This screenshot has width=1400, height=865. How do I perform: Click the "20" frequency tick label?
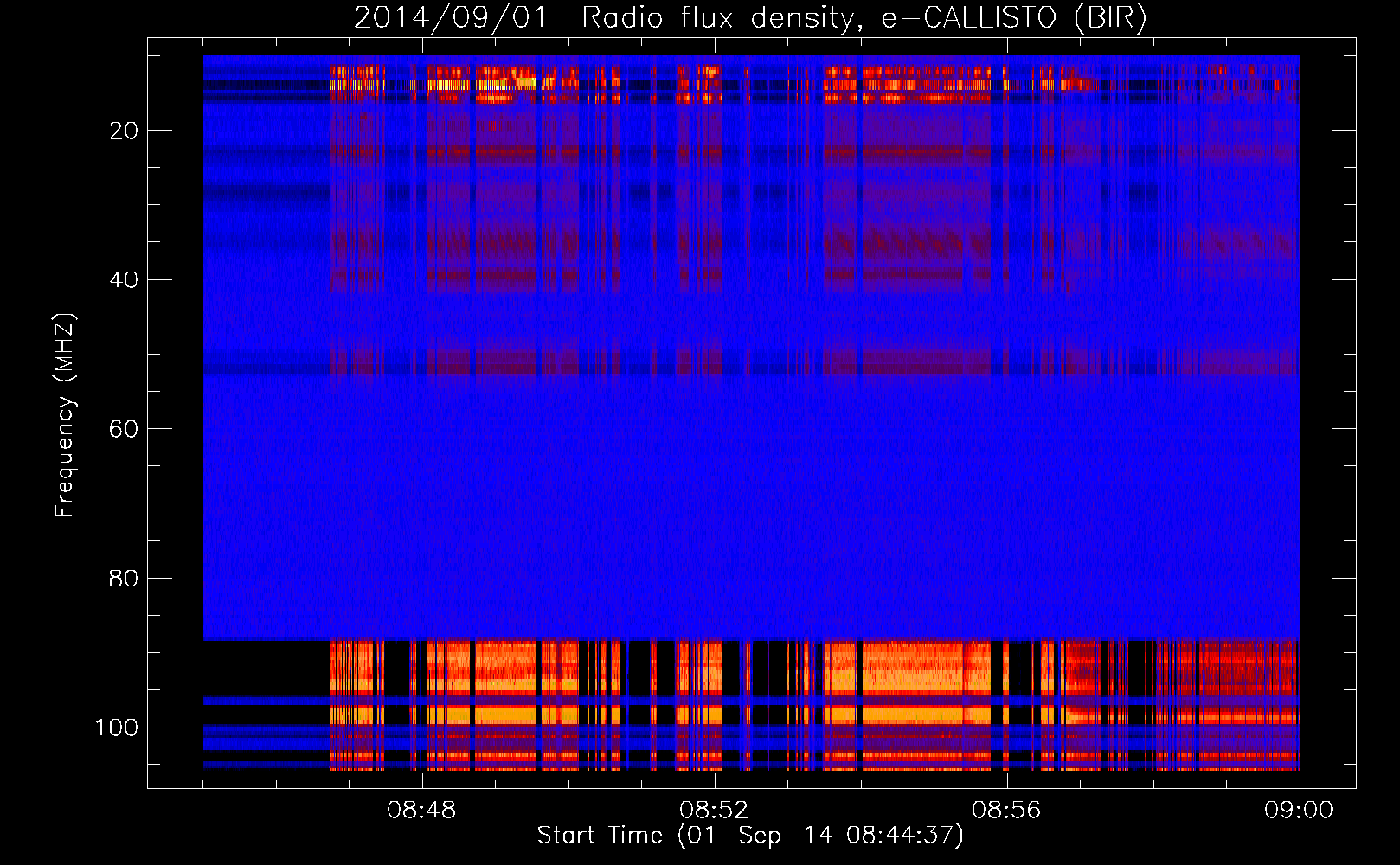(x=124, y=131)
